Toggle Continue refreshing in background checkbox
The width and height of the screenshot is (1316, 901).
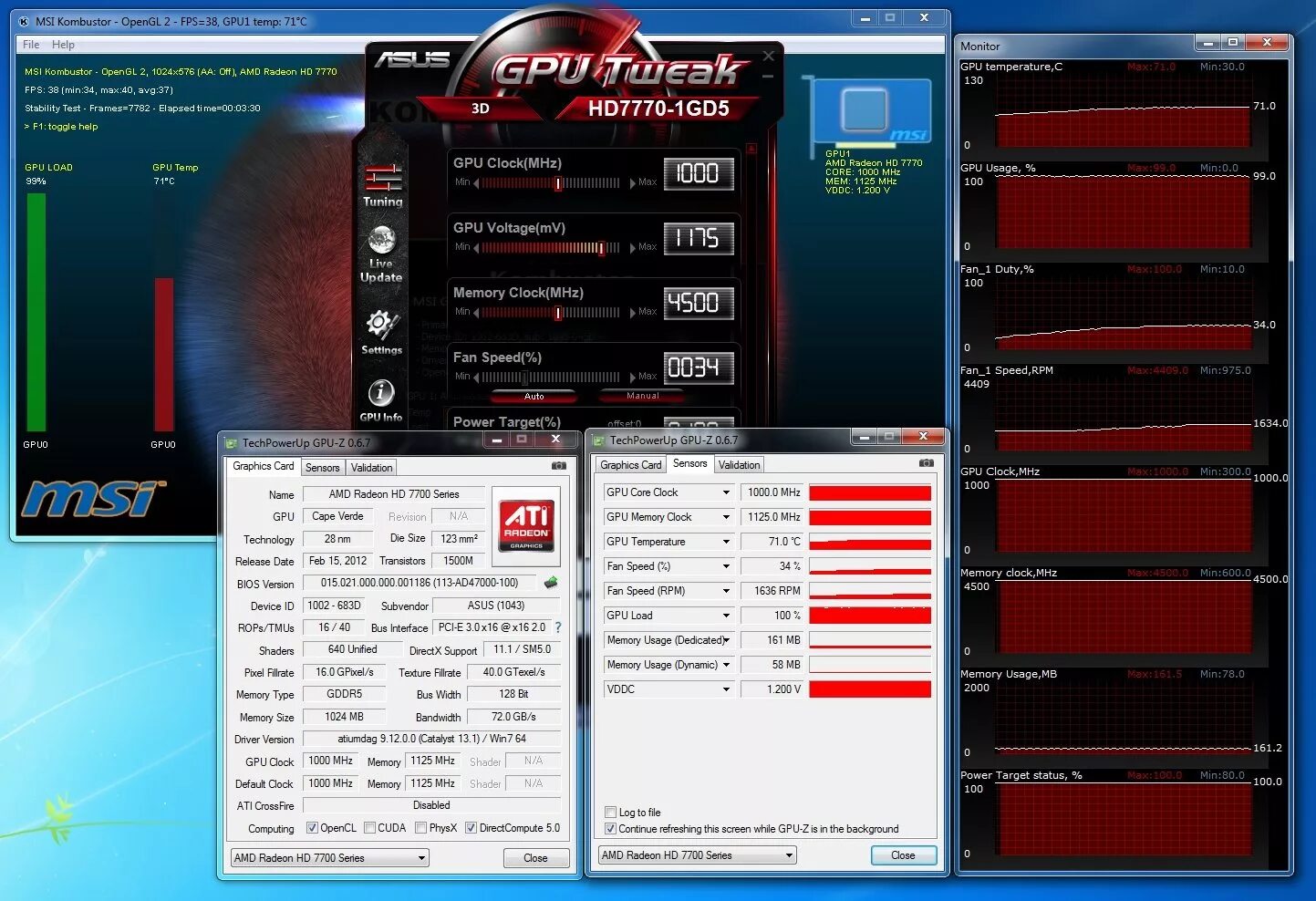[611, 829]
